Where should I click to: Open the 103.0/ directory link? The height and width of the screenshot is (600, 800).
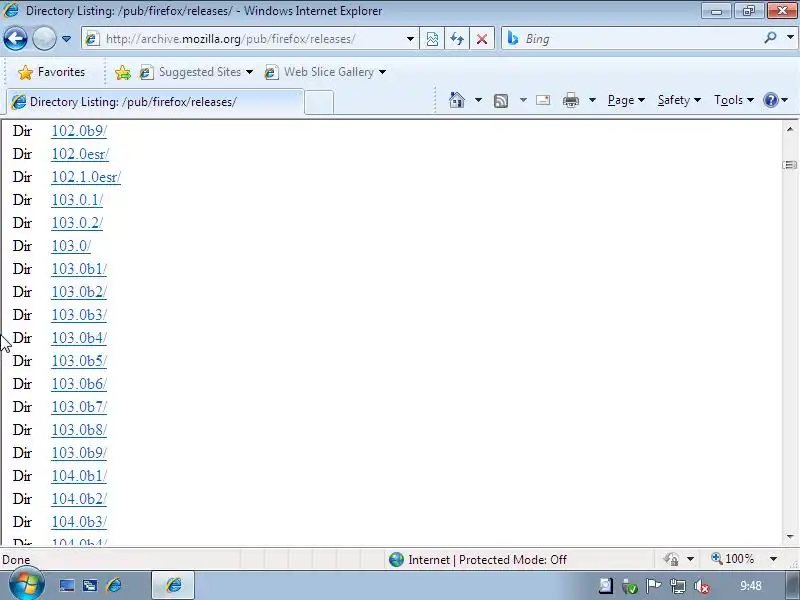pos(71,246)
